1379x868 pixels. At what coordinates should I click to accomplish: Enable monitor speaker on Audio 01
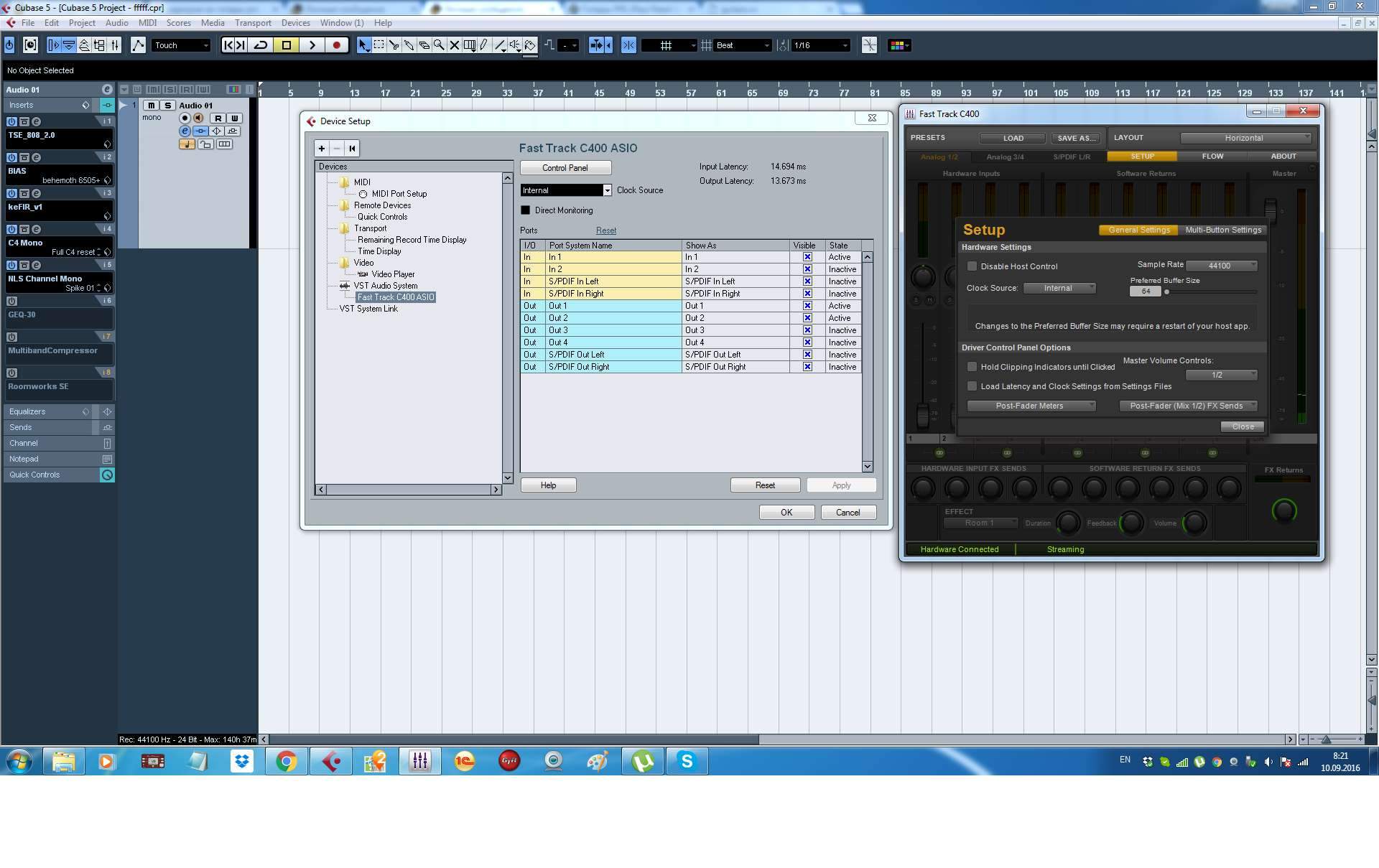198,118
